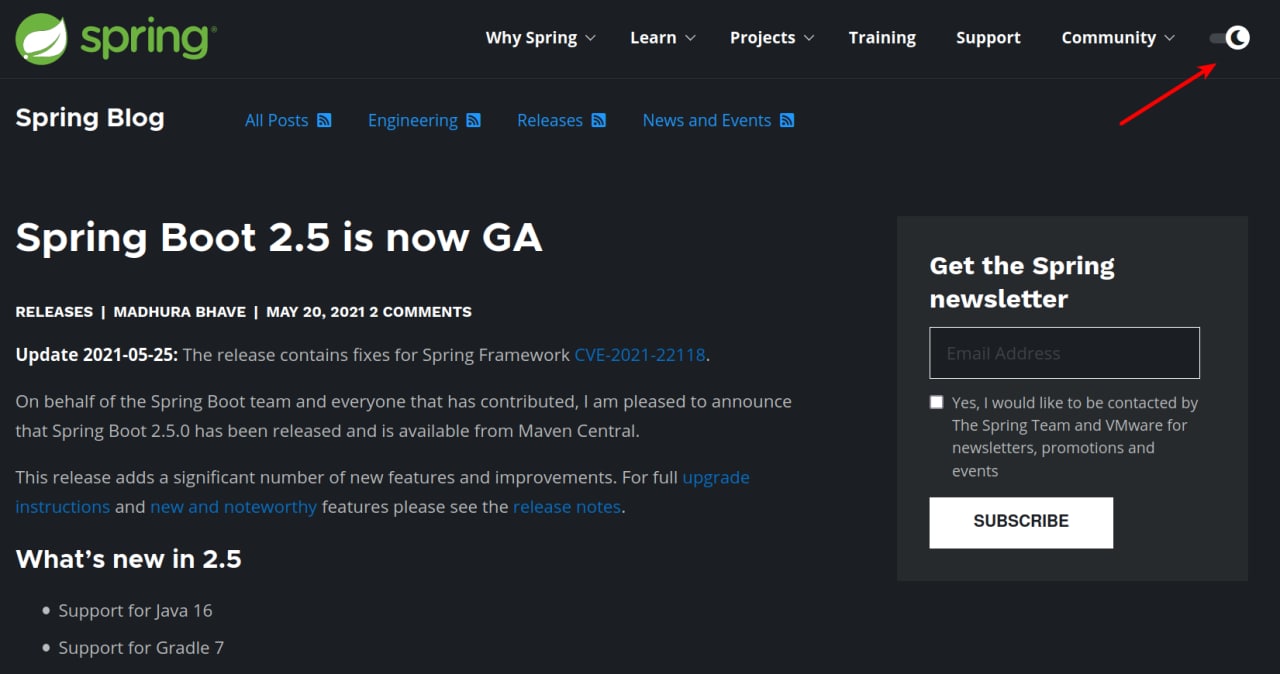Open the CVE-2021-22118 link

click(x=640, y=355)
